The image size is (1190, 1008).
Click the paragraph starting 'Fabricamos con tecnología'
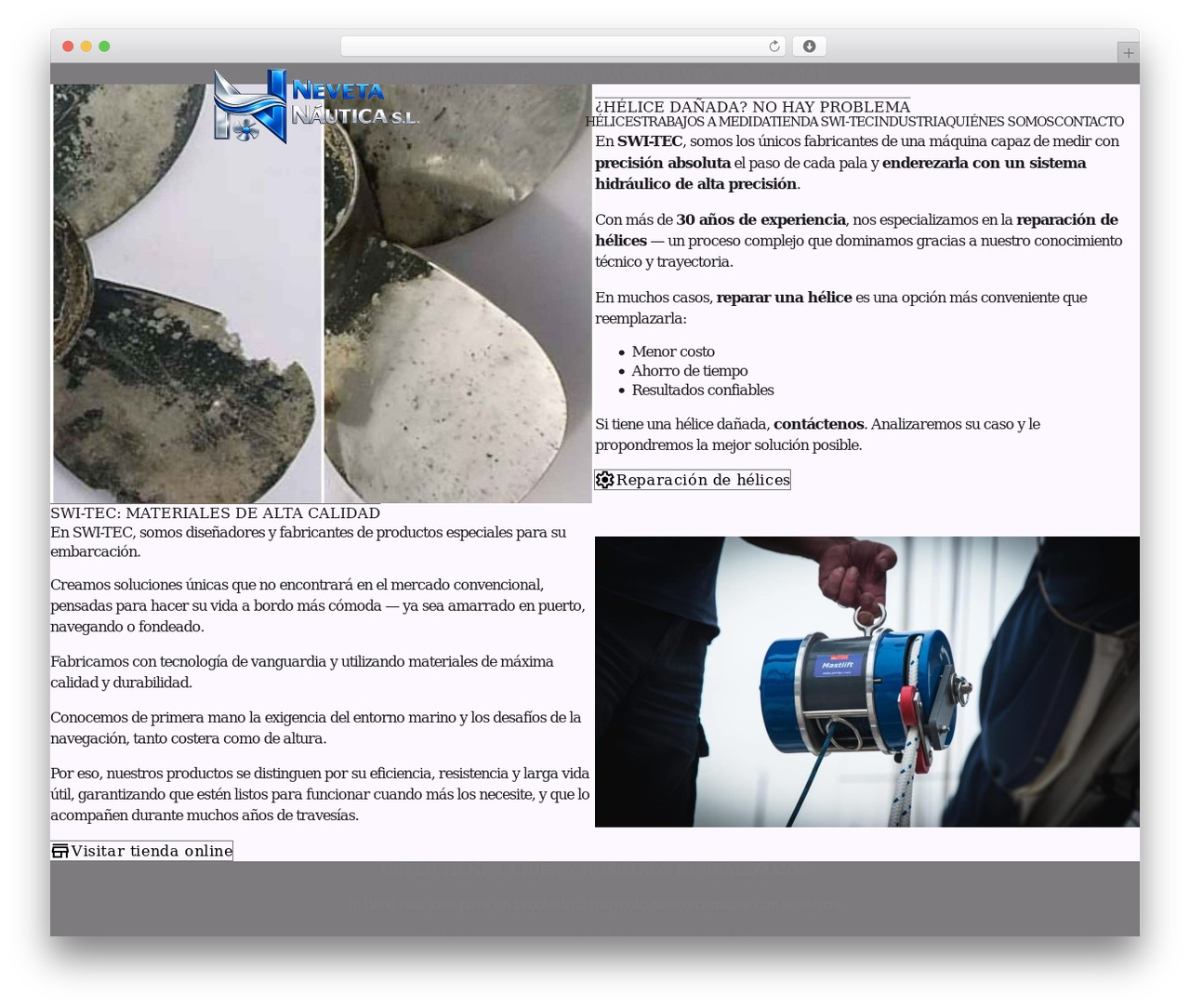302,672
